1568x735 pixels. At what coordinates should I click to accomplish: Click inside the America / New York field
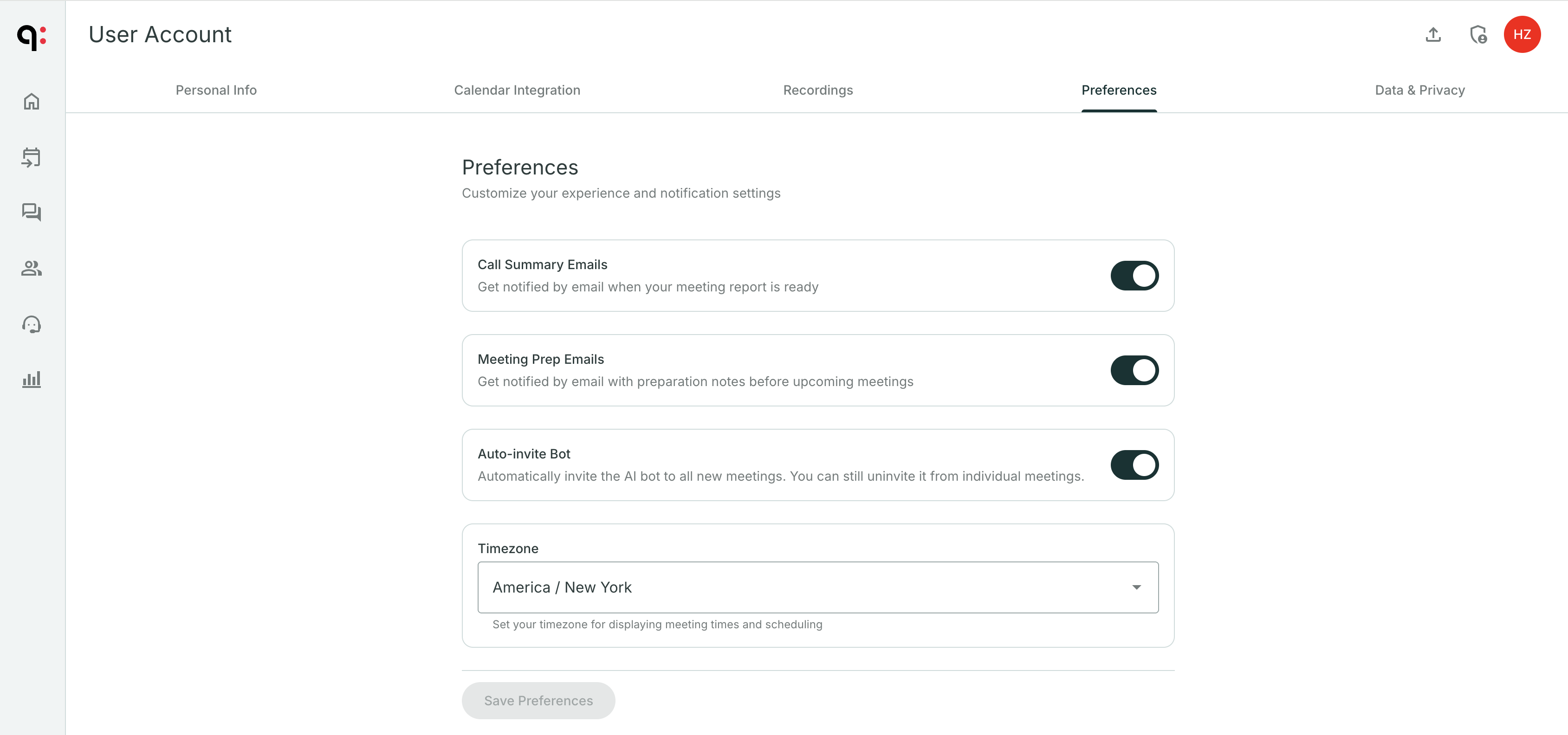pyautogui.click(x=731, y=587)
